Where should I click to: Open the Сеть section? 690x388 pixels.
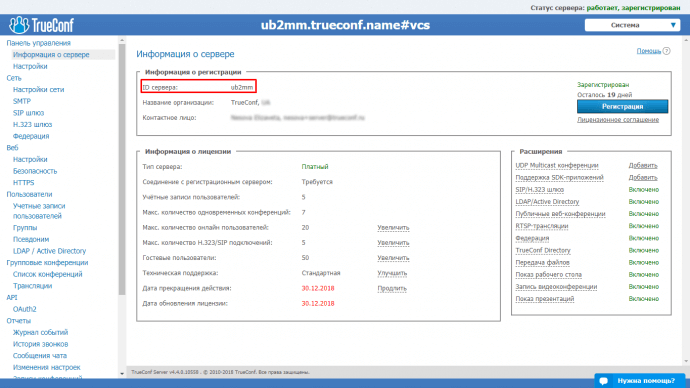[14, 78]
